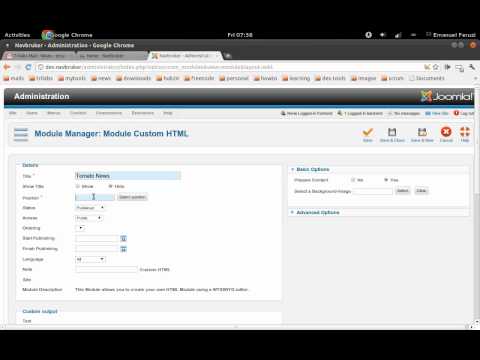Viewport: 480px width, 360px height.
Task: Select Show radio for Show Title
Action: (x=78, y=186)
